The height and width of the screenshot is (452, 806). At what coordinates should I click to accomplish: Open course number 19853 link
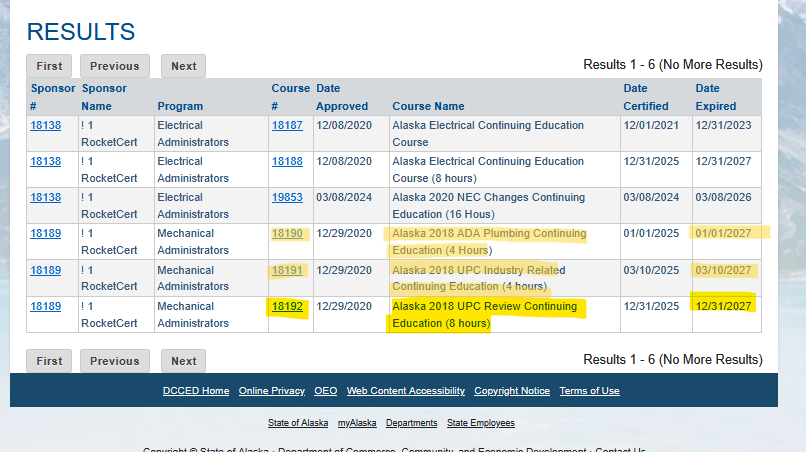[x=287, y=198]
